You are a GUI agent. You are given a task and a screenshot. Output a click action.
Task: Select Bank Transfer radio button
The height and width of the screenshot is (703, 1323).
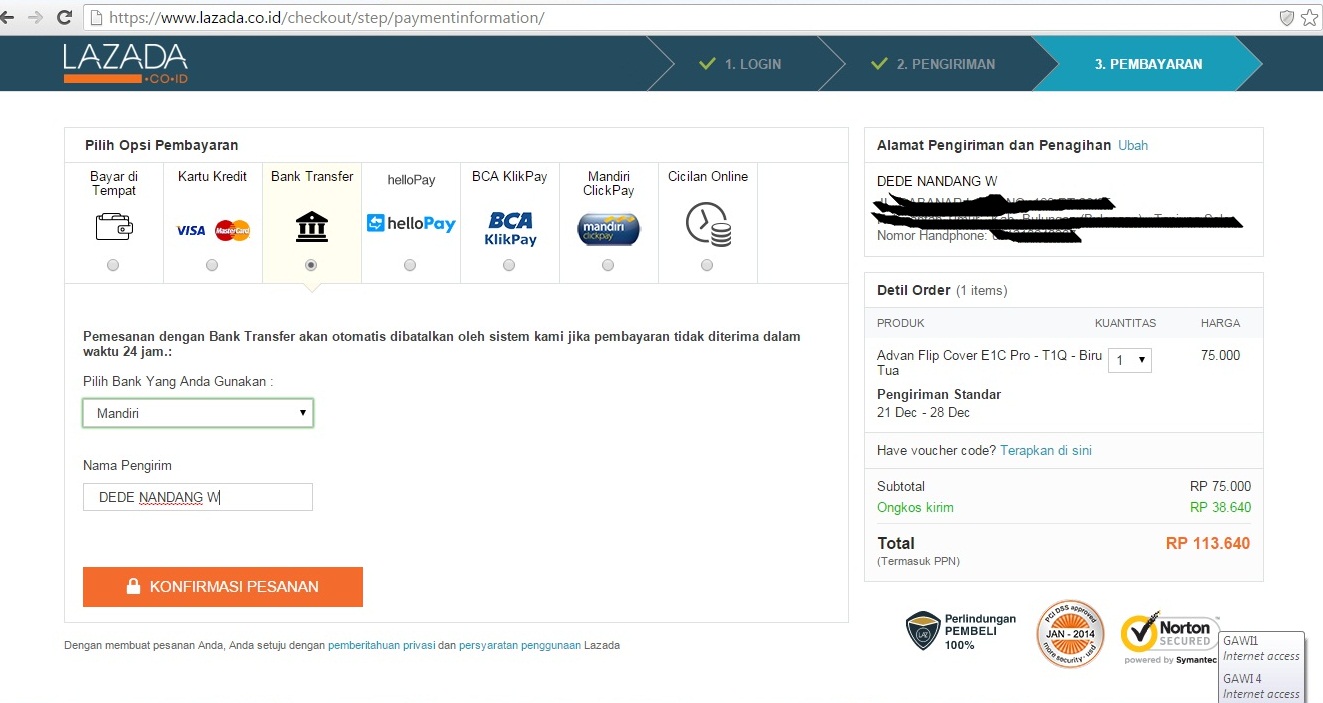point(311,265)
